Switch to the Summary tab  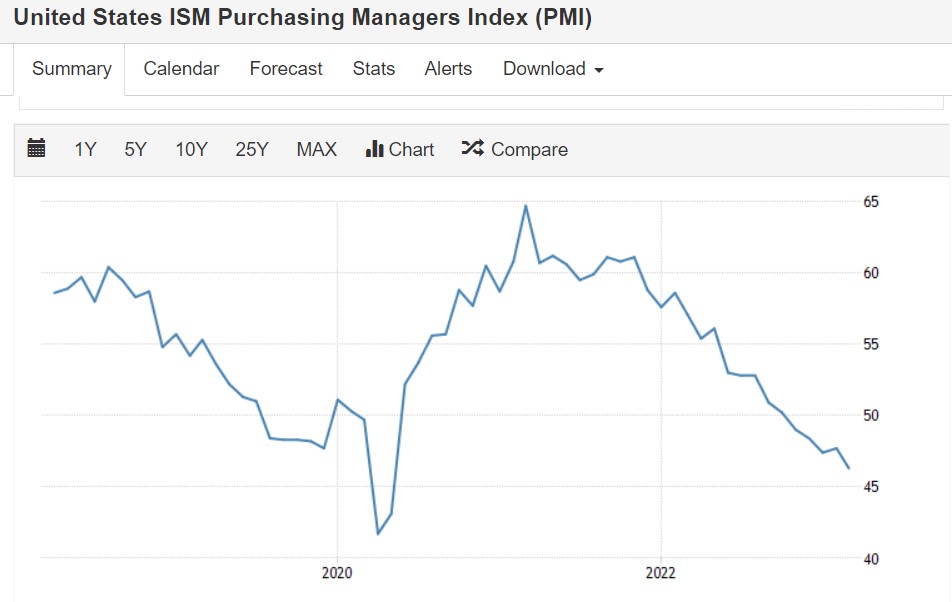pos(72,69)
